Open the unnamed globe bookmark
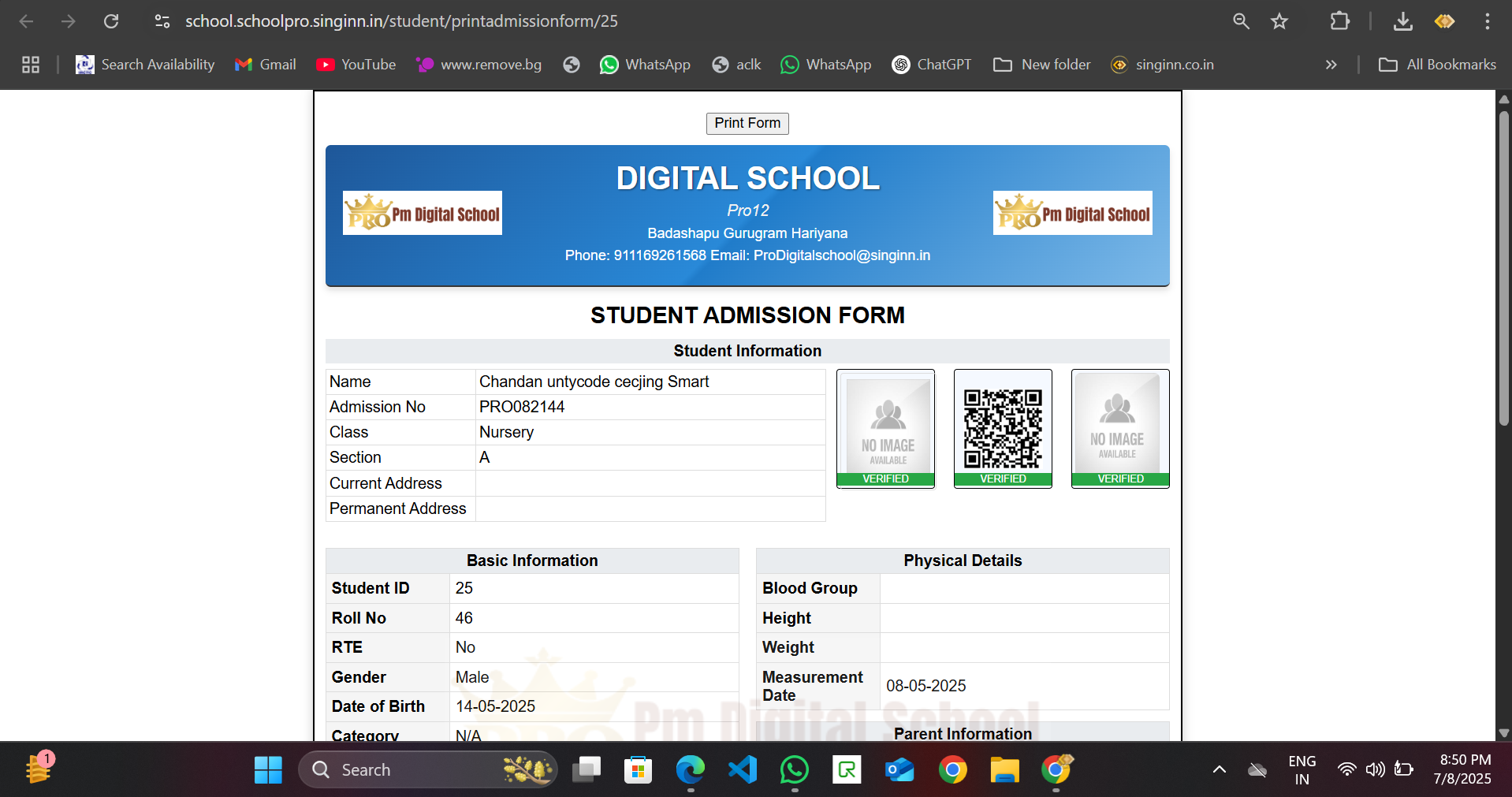 click(572, 65)
